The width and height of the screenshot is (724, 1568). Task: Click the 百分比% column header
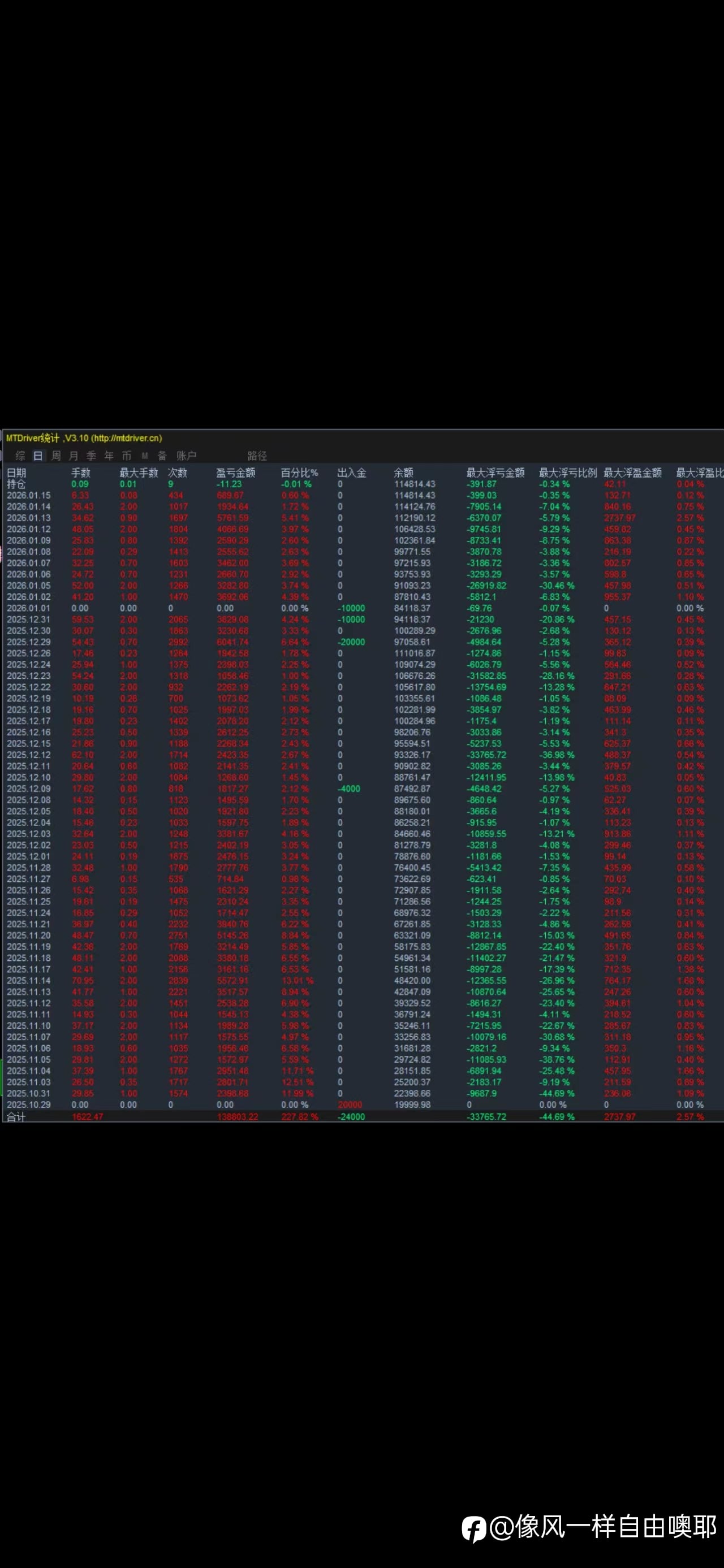tap(300, 473)
